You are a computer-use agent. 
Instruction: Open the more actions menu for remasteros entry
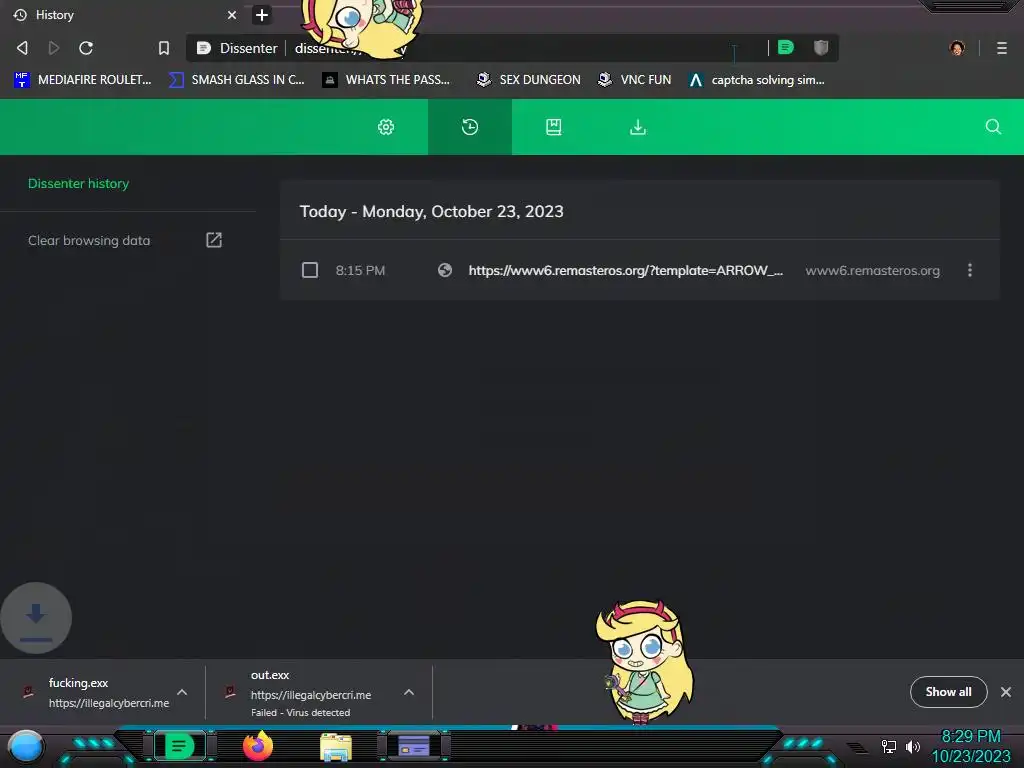click(970, 270)
